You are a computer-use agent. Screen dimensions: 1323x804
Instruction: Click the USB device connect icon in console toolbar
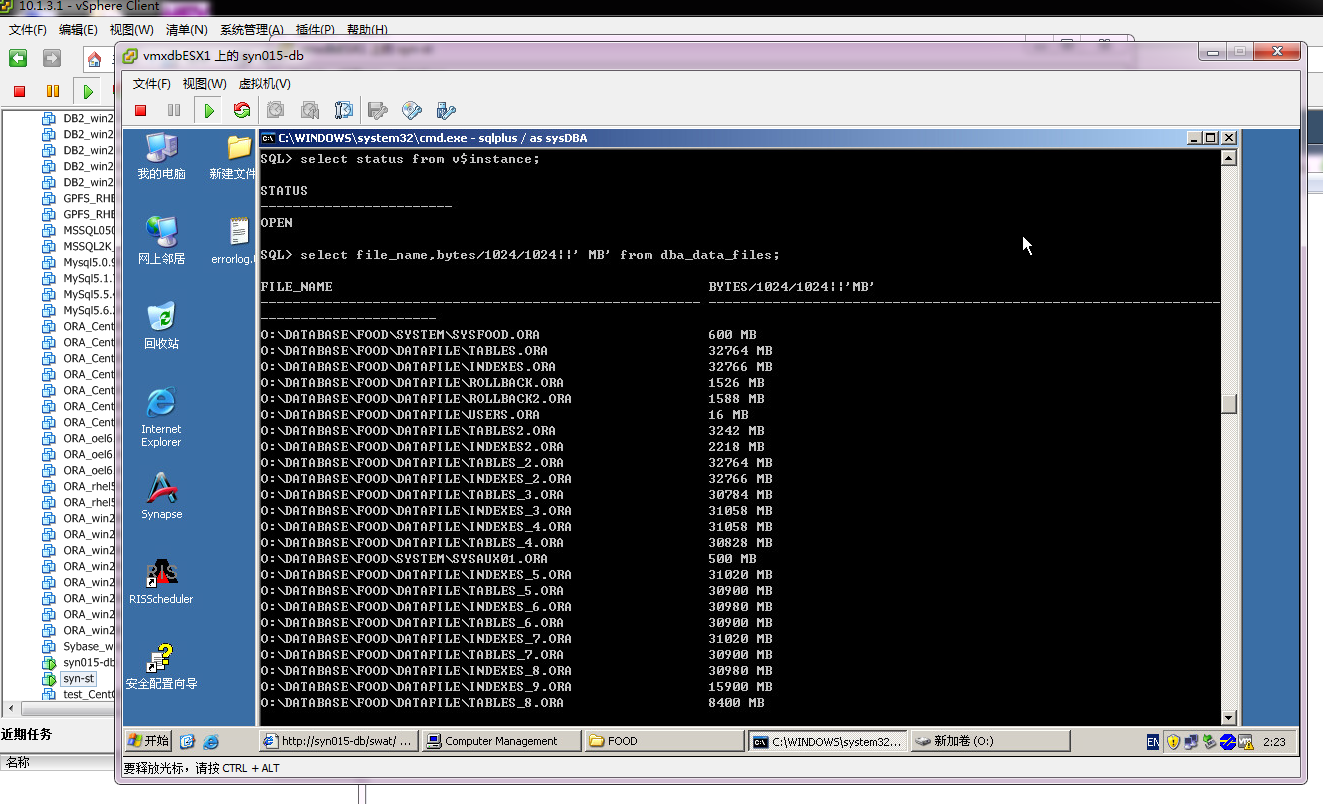click(446, 110)
